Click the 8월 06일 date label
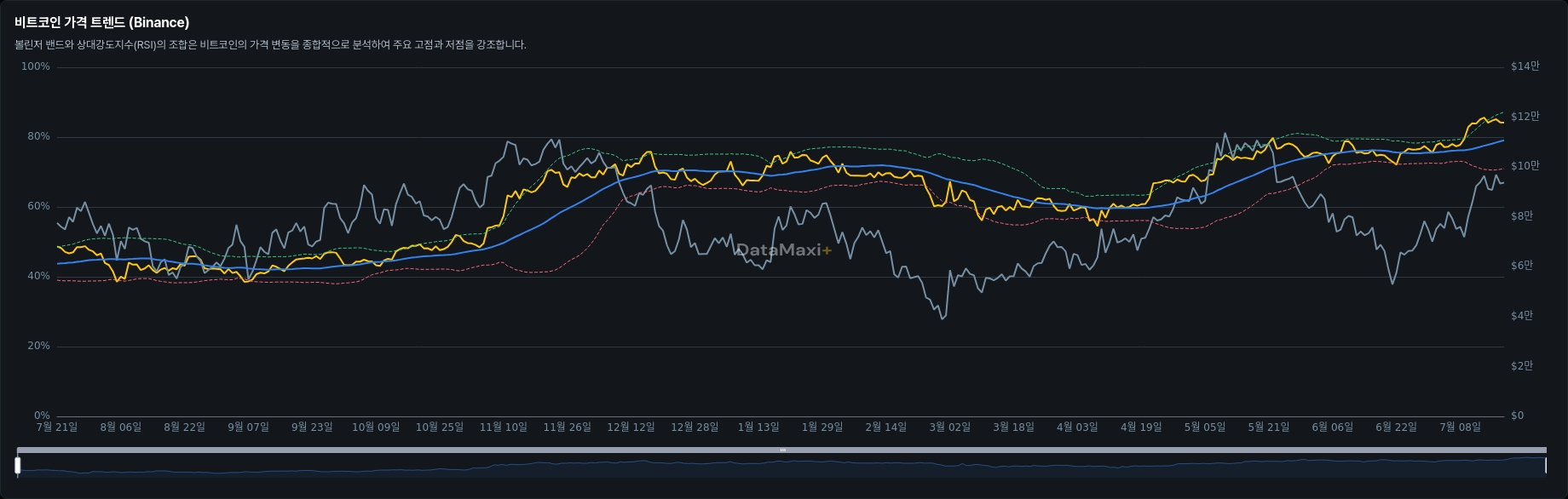The width and height of the screenshot is (1568, 499). coord(121,427)
